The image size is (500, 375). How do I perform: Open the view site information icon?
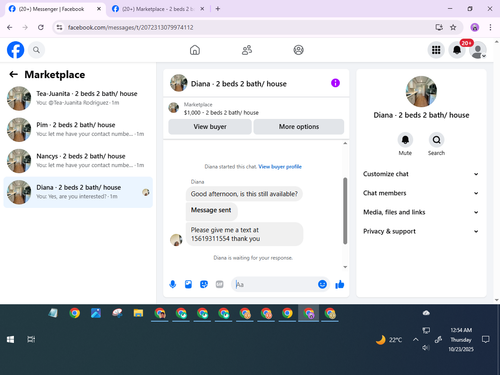(59, 27)
